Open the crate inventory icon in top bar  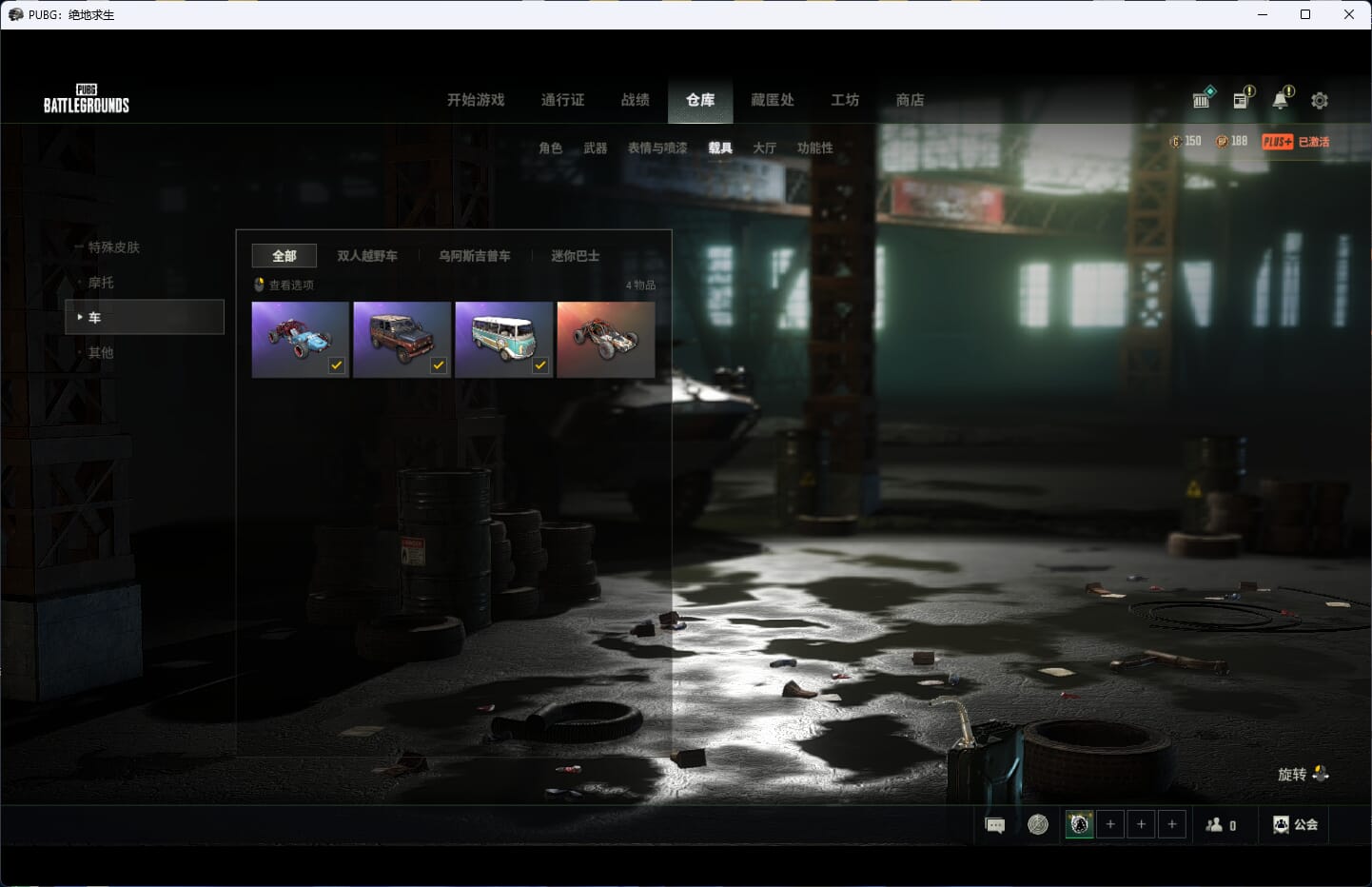point(1204,98)
